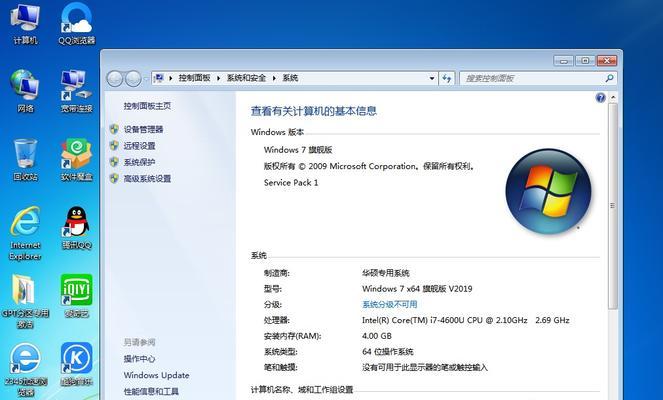
Task: Open the 性能信息和工具 link
Action: click(151, 392)
